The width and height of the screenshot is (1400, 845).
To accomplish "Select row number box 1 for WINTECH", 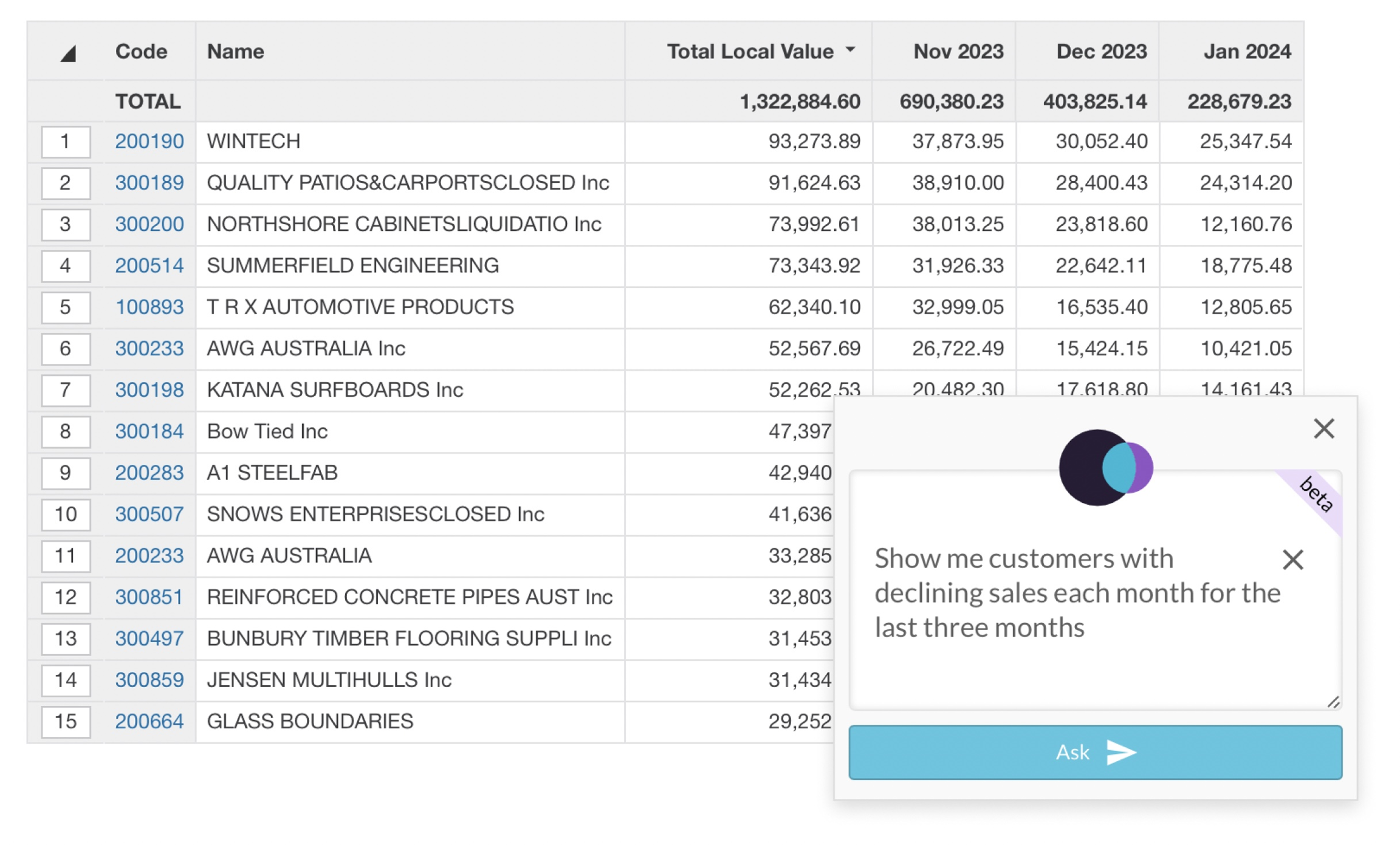I will point(66,142).
